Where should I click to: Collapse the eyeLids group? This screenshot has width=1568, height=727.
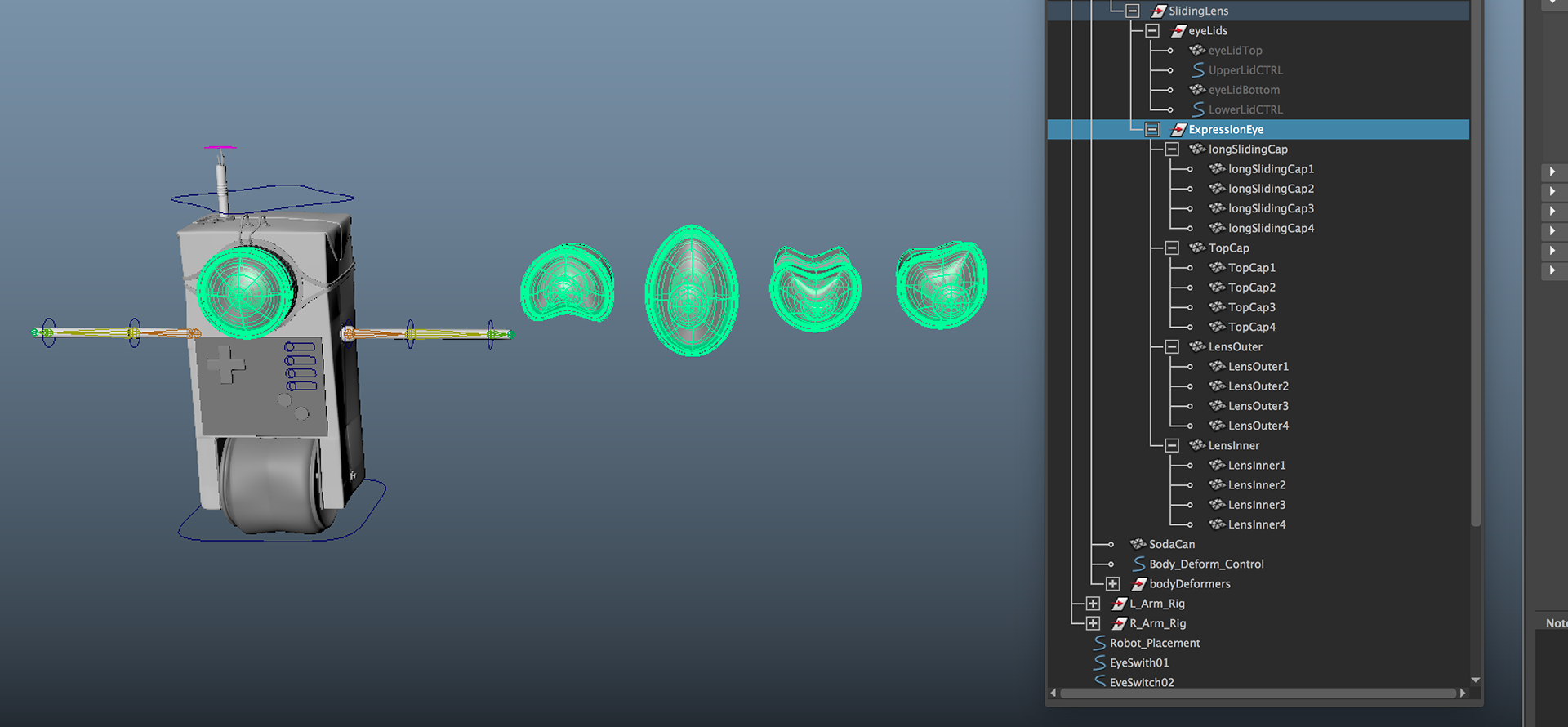click(x=1152, y=31)
